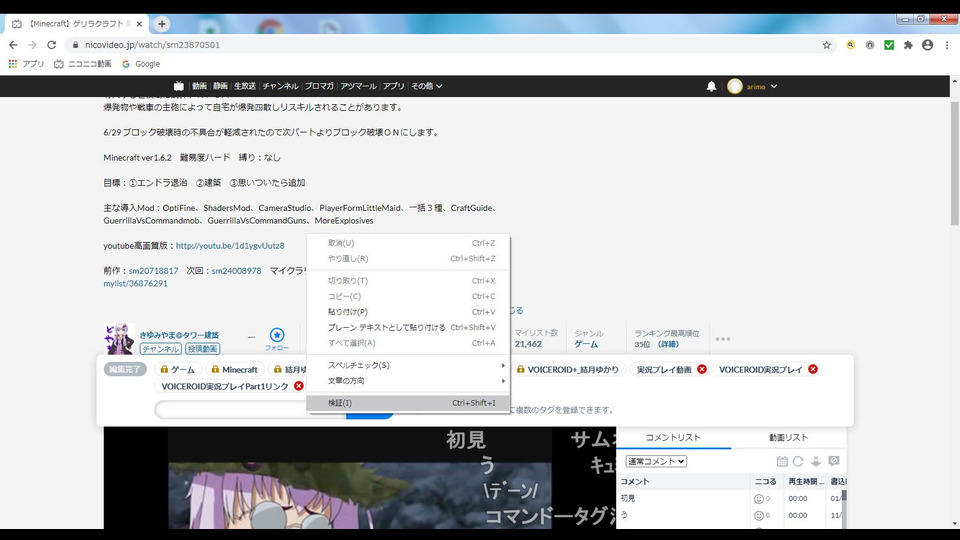Screen dimensions: 960x540
Task: Bookmark this page with the star icon
Action: 826,45
